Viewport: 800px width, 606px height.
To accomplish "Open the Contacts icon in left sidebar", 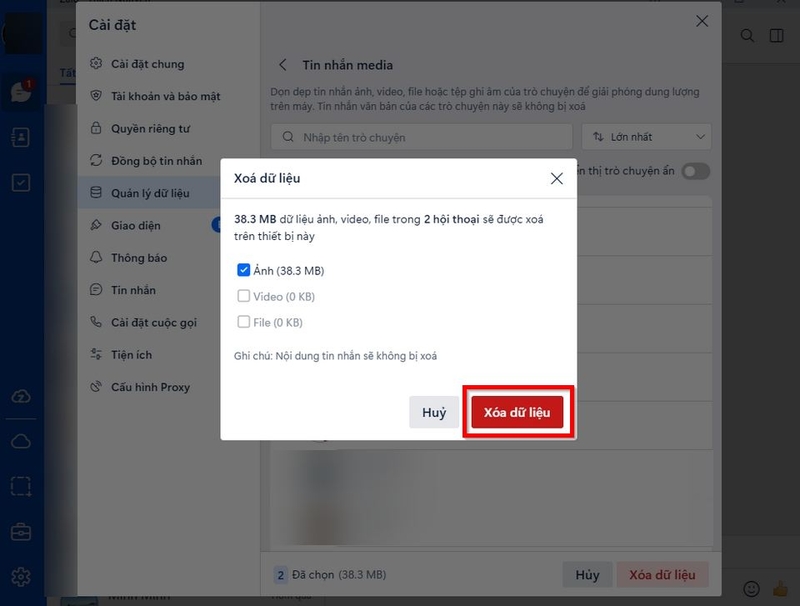I will [20, 137].
